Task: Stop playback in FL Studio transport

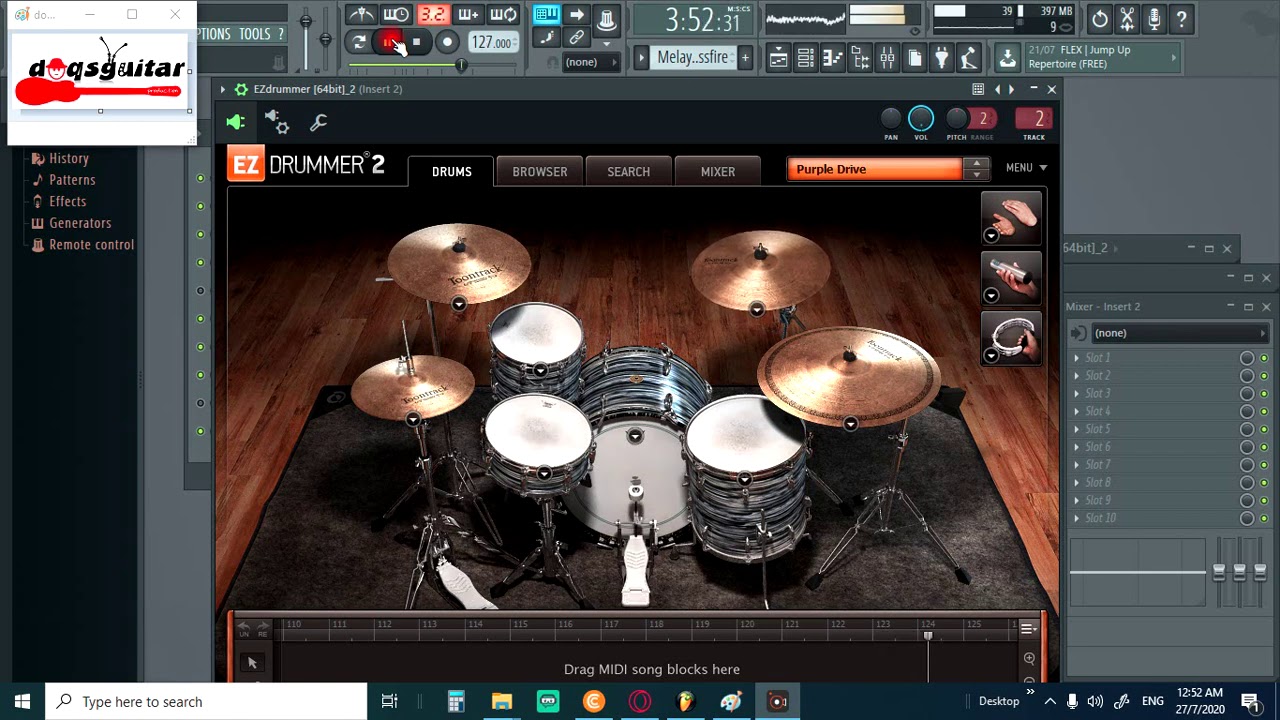Action: tap(416, 42)
